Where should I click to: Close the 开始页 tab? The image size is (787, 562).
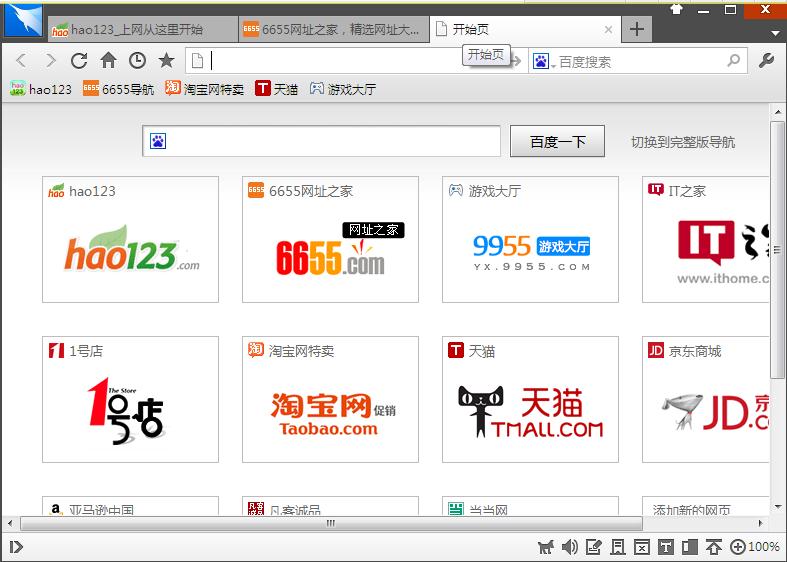(608, 30)
